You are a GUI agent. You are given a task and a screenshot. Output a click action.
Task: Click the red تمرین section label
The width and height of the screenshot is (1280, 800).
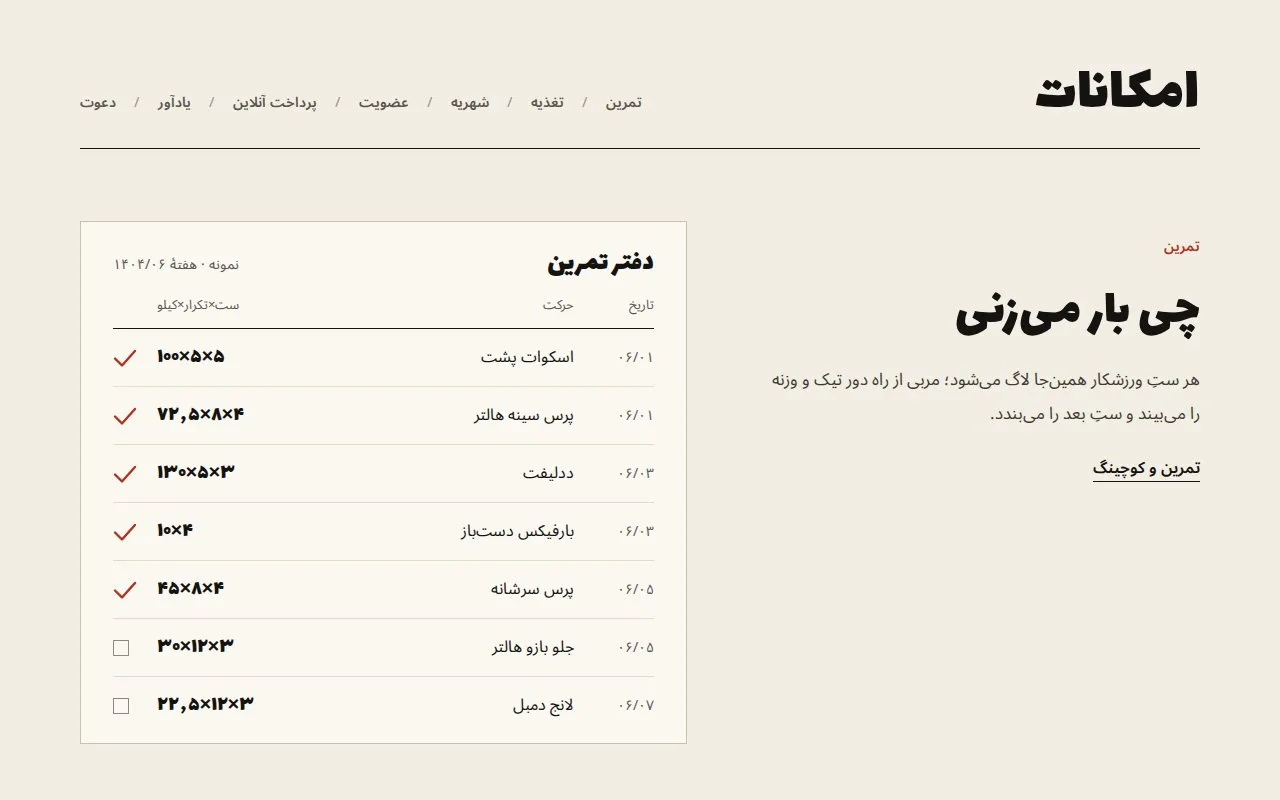1181,246
